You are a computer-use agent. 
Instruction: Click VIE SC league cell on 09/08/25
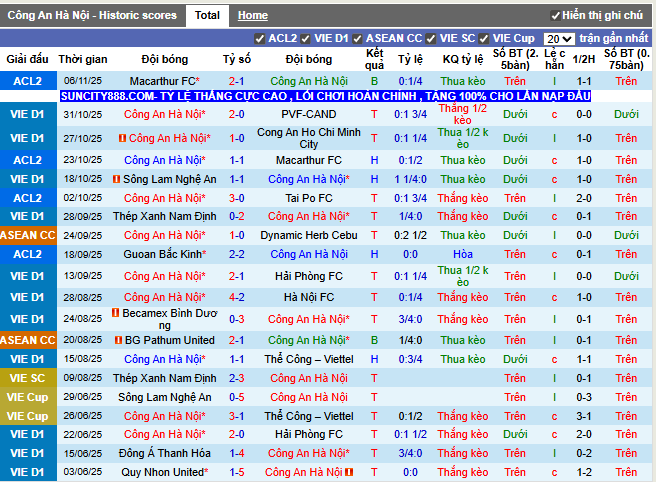pyautogui.click(x=28, y=378)
